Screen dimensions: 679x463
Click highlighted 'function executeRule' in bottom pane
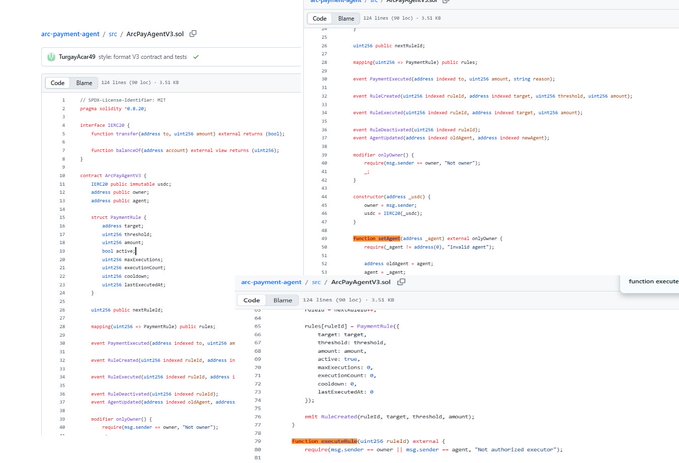pyautogui.click(x=324, y=441)
